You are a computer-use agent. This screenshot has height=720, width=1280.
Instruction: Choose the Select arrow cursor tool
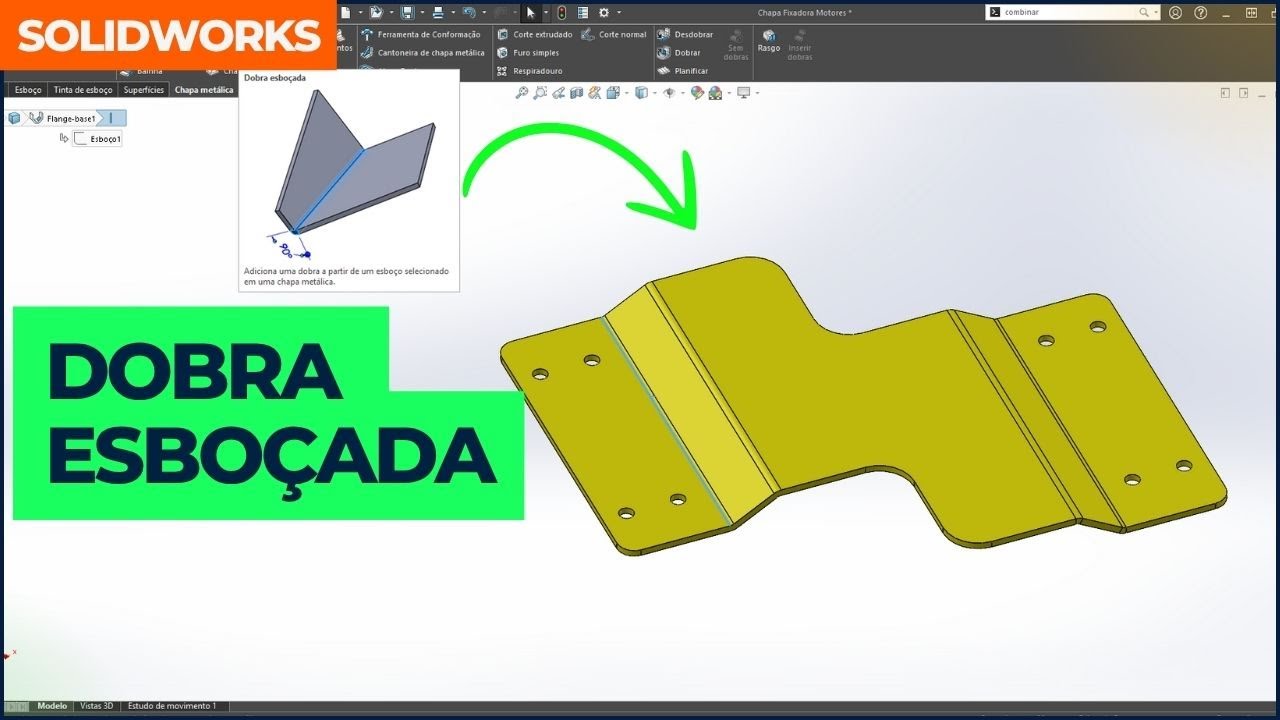point(531,12)
